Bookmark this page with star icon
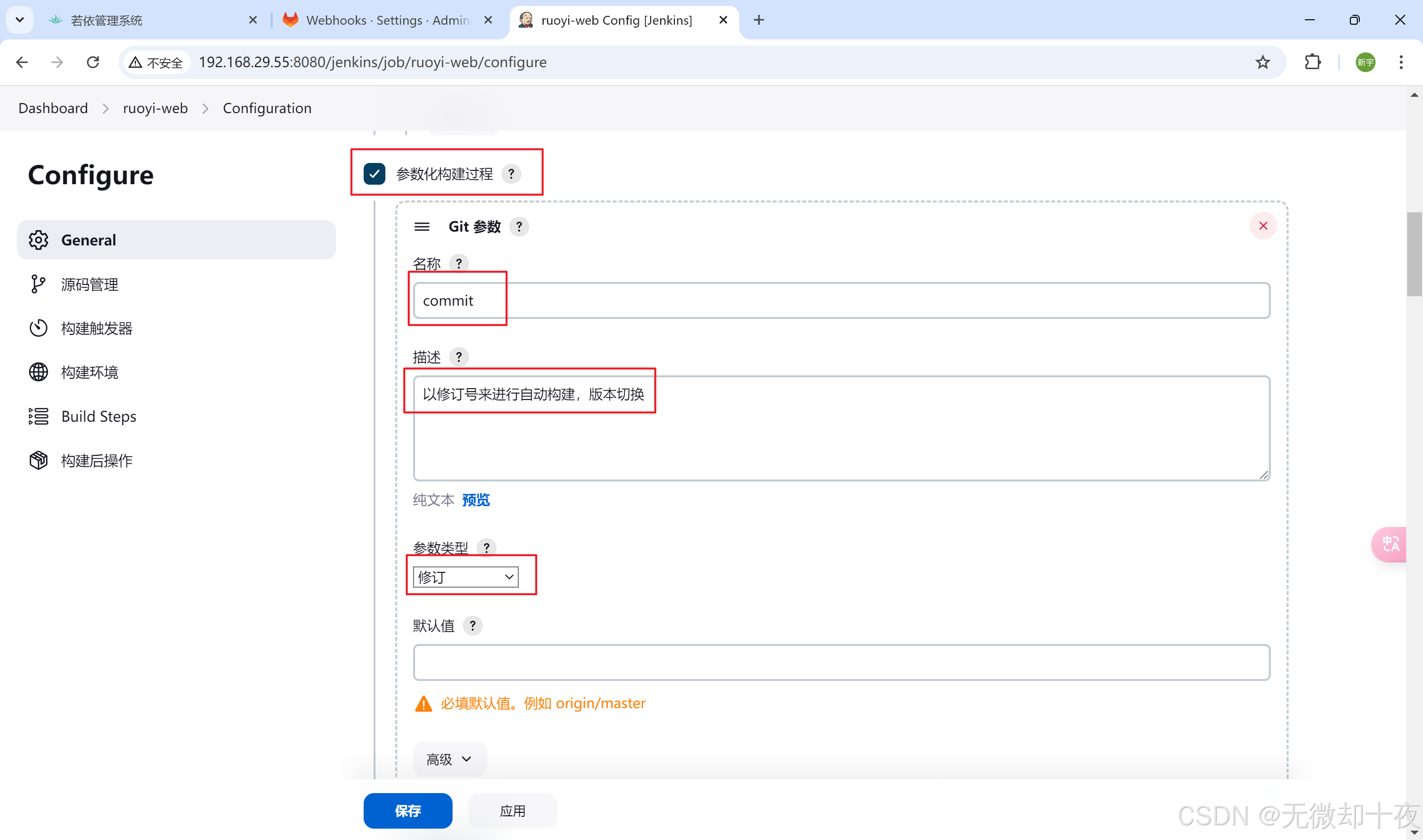The image size is (1423, 840). [x=1262, y=62]
